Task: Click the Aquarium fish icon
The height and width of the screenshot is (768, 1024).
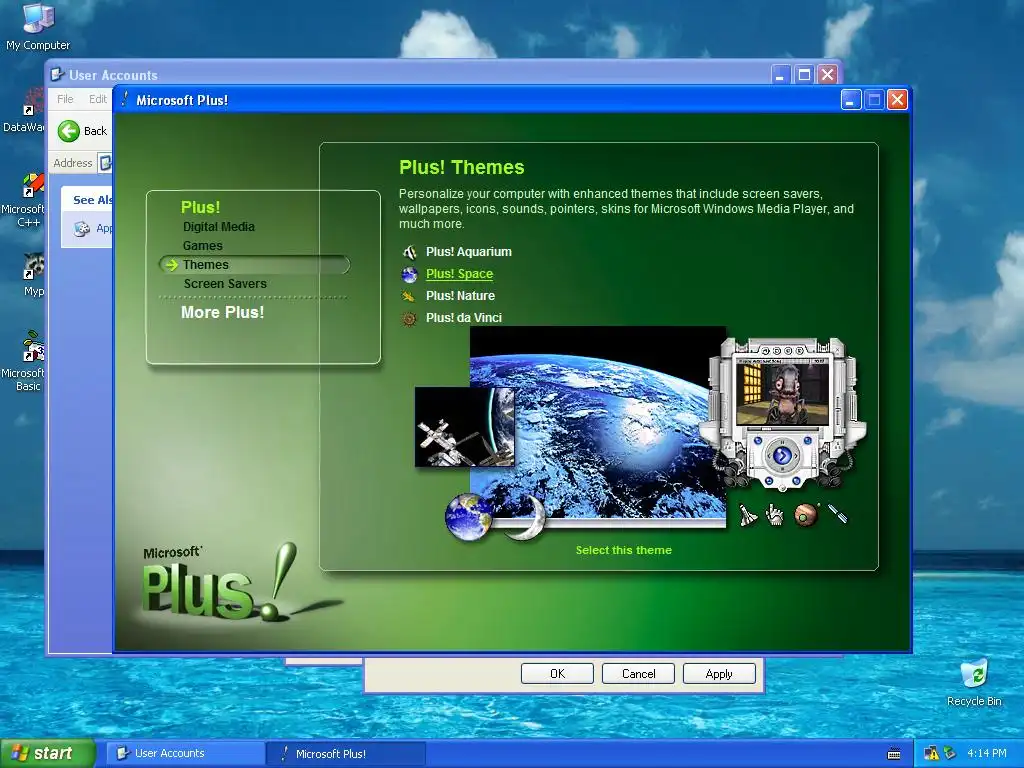Action: 409,252
